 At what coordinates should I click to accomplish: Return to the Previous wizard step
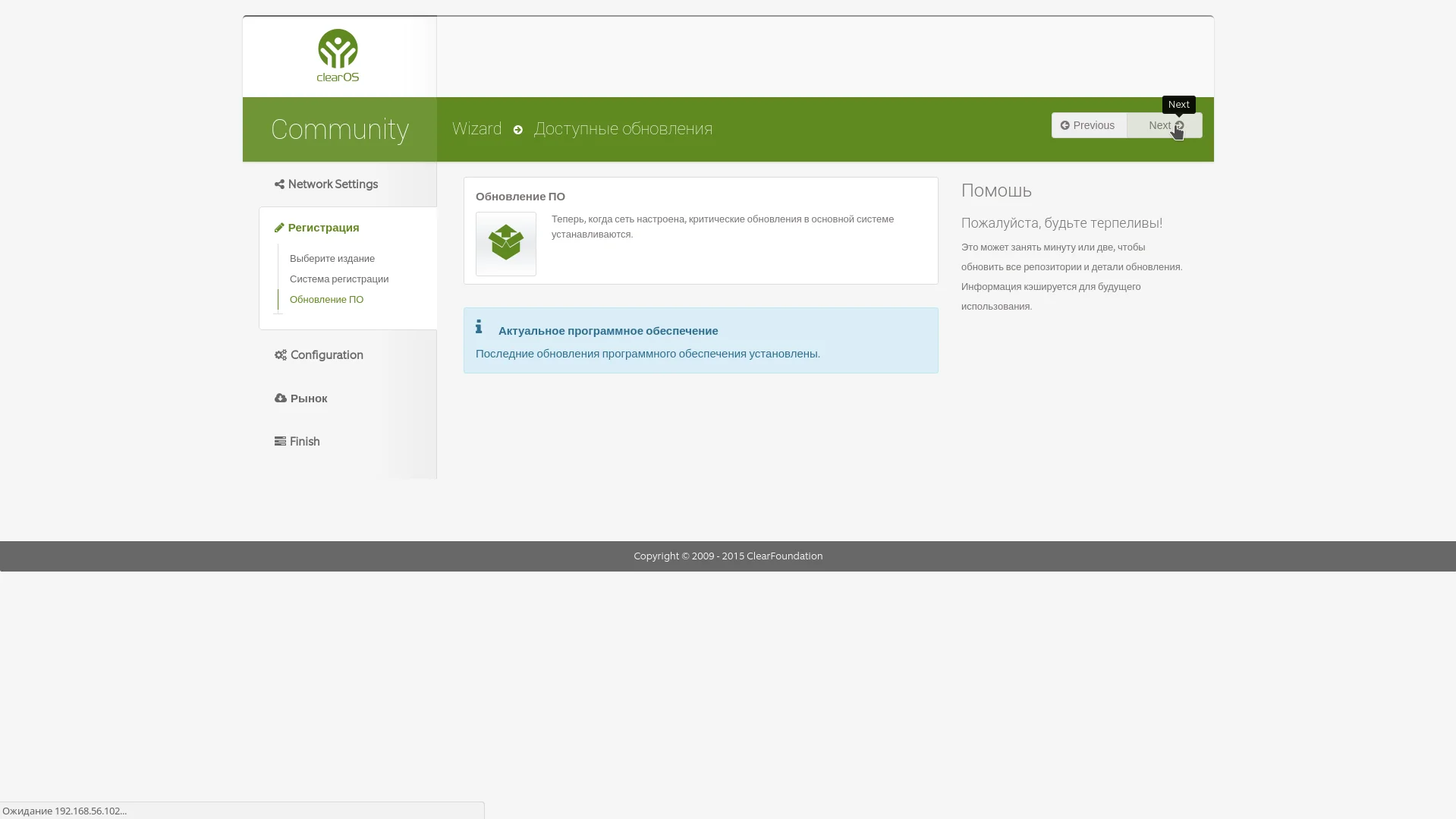coord(1089,125)
